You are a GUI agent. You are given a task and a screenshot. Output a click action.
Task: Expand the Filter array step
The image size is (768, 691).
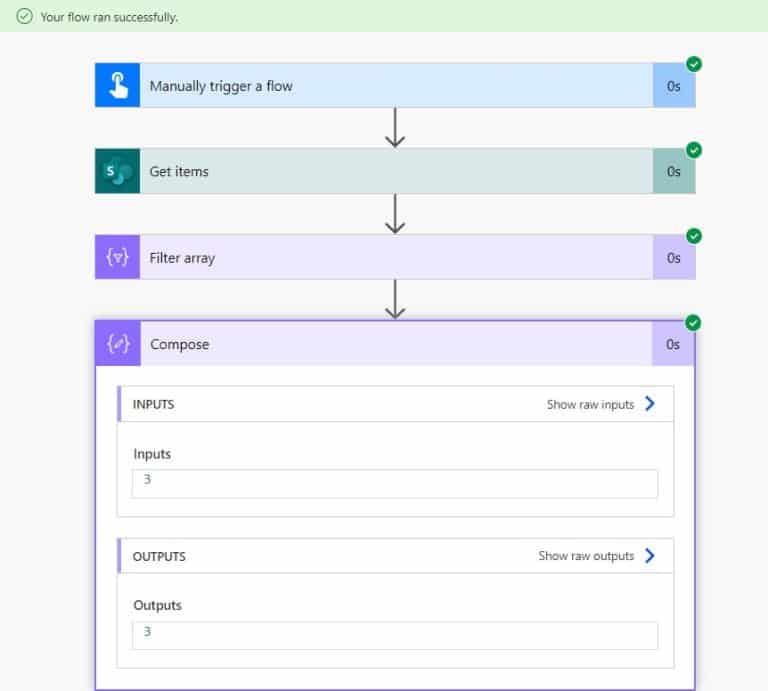(x=395, y=257)
